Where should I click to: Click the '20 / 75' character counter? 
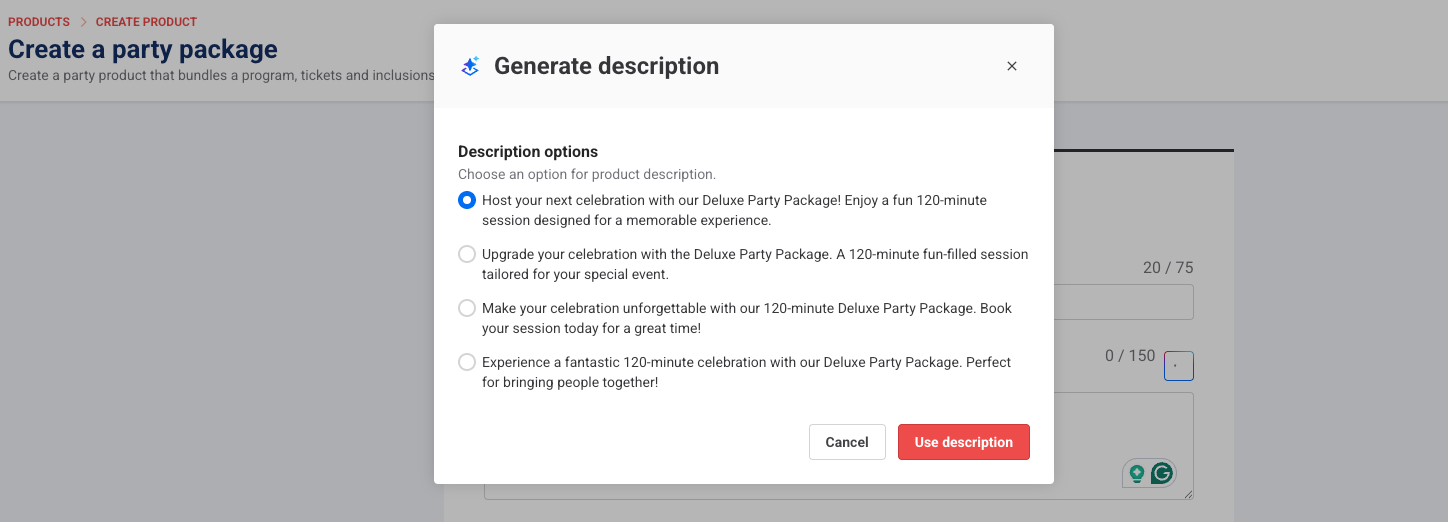click(1168, 268)
